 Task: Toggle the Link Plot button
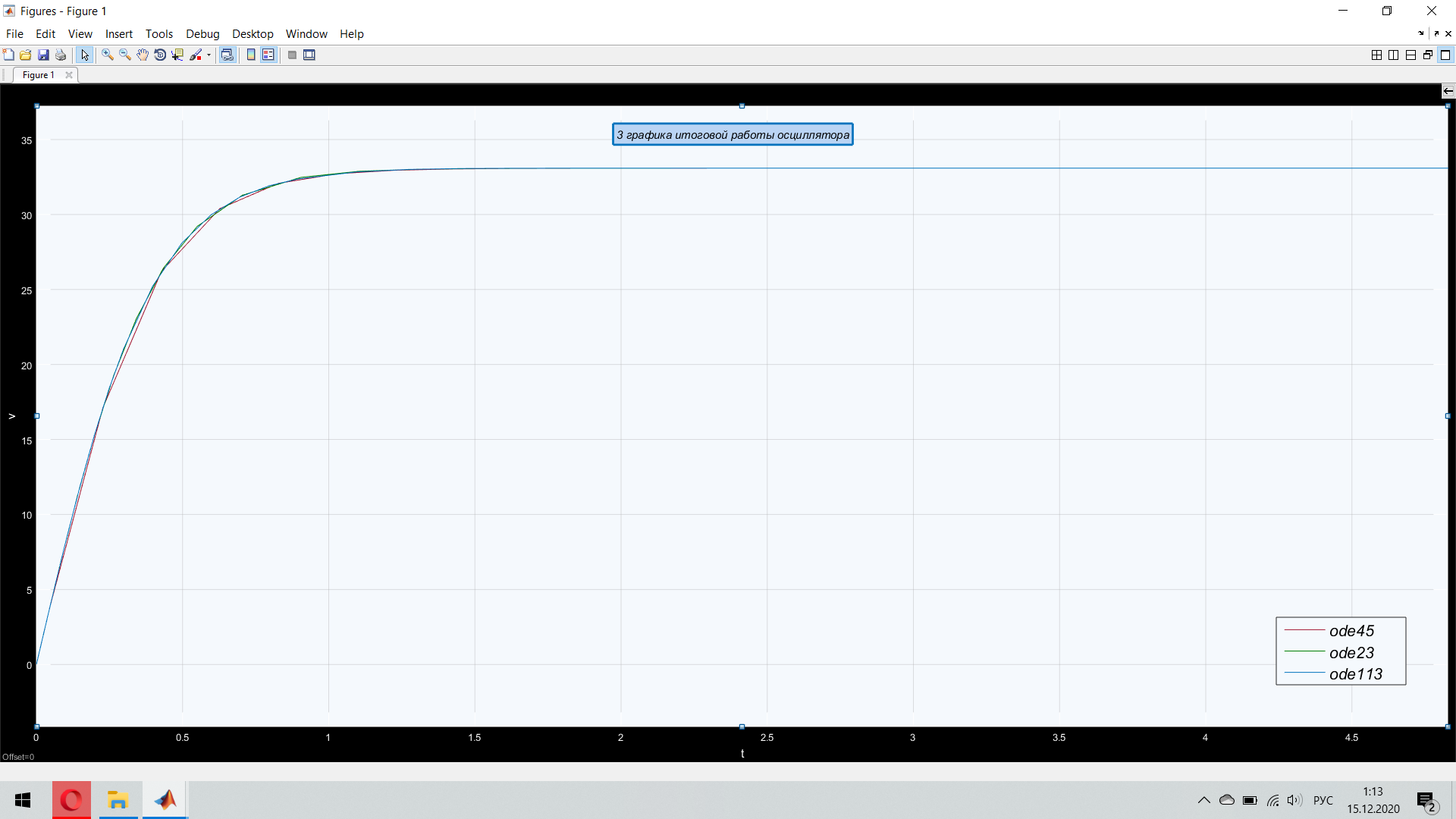click(227, 55)
